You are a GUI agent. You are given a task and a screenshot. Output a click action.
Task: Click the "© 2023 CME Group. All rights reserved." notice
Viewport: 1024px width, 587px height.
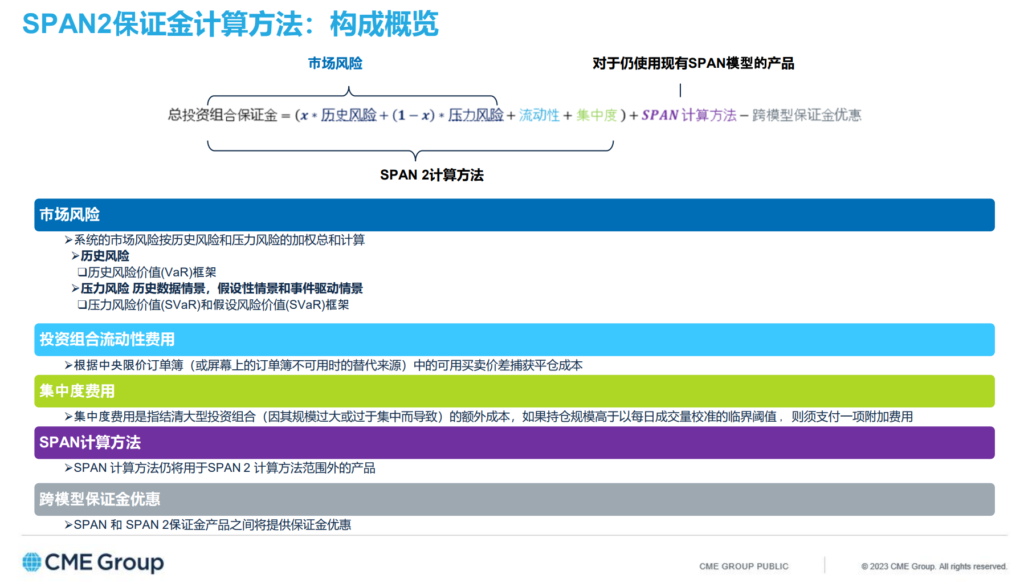(934, 567)
